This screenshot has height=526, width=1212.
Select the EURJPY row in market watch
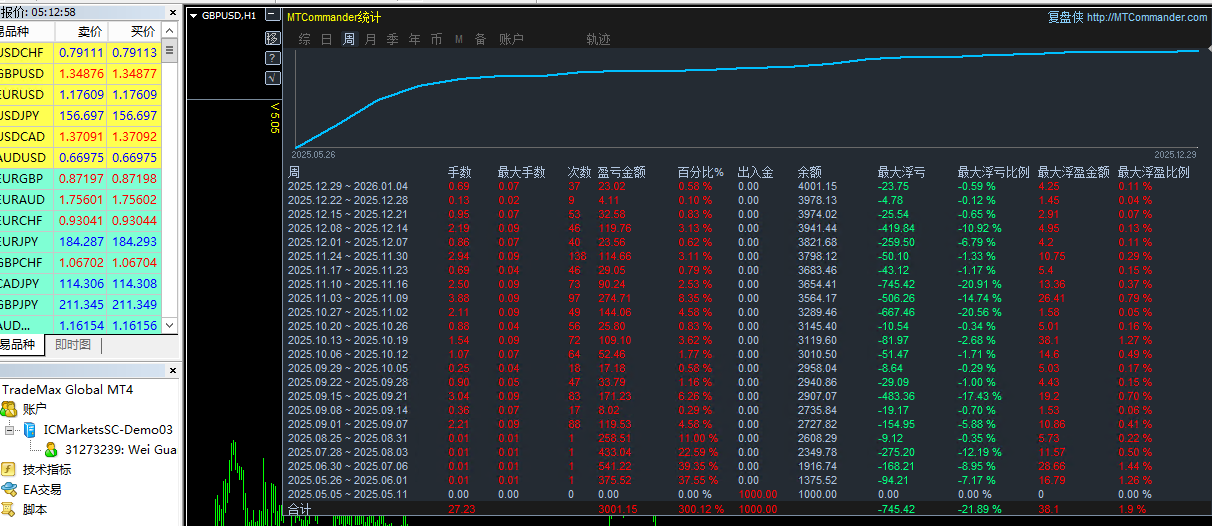[80, 242]
